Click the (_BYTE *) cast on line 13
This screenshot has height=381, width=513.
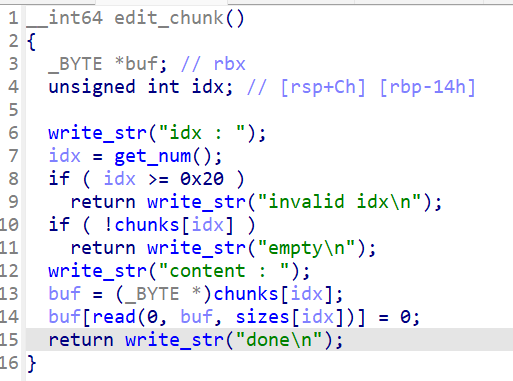click(x=163, y=295)
